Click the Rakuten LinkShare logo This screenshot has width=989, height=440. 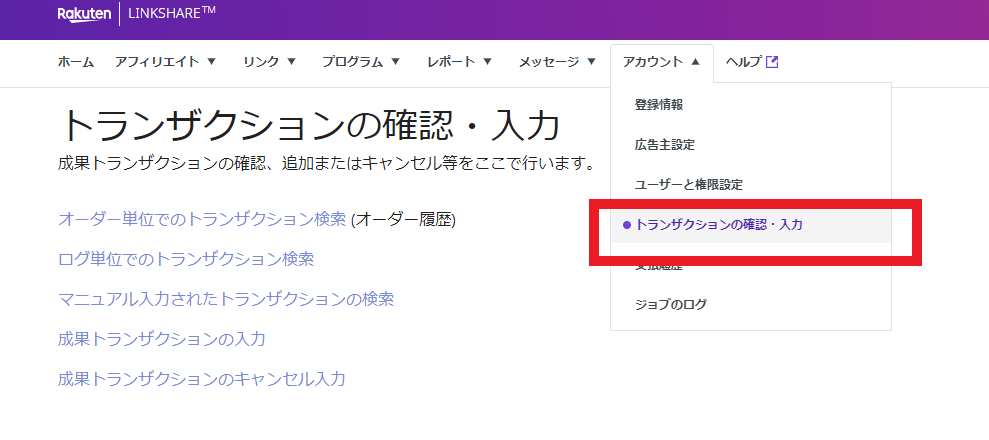pos(136,13)
